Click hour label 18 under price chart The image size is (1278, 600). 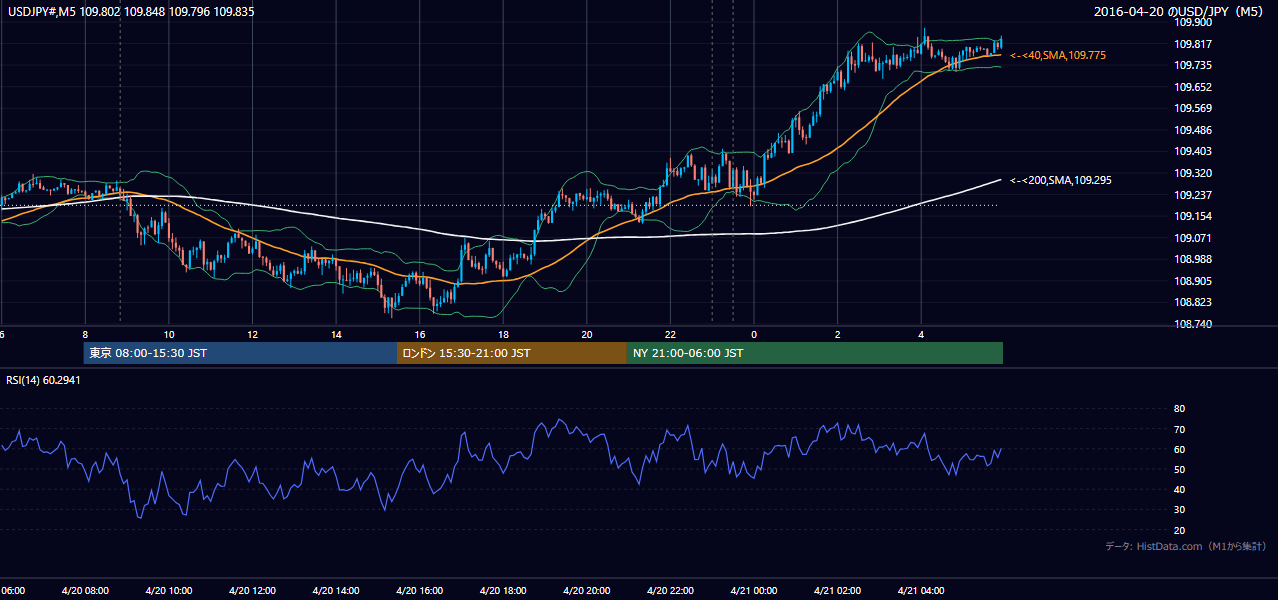pos(503,334)
